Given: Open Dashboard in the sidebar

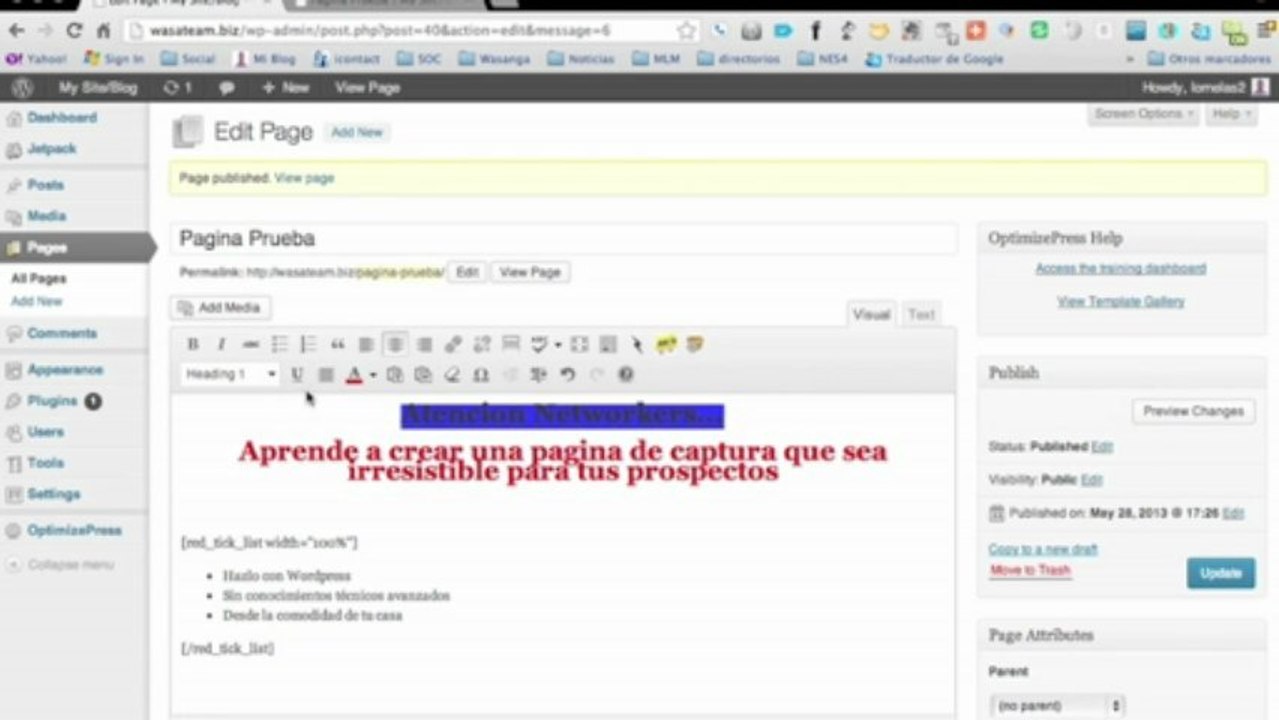Looking at the screenshot, I should point(62,117).
